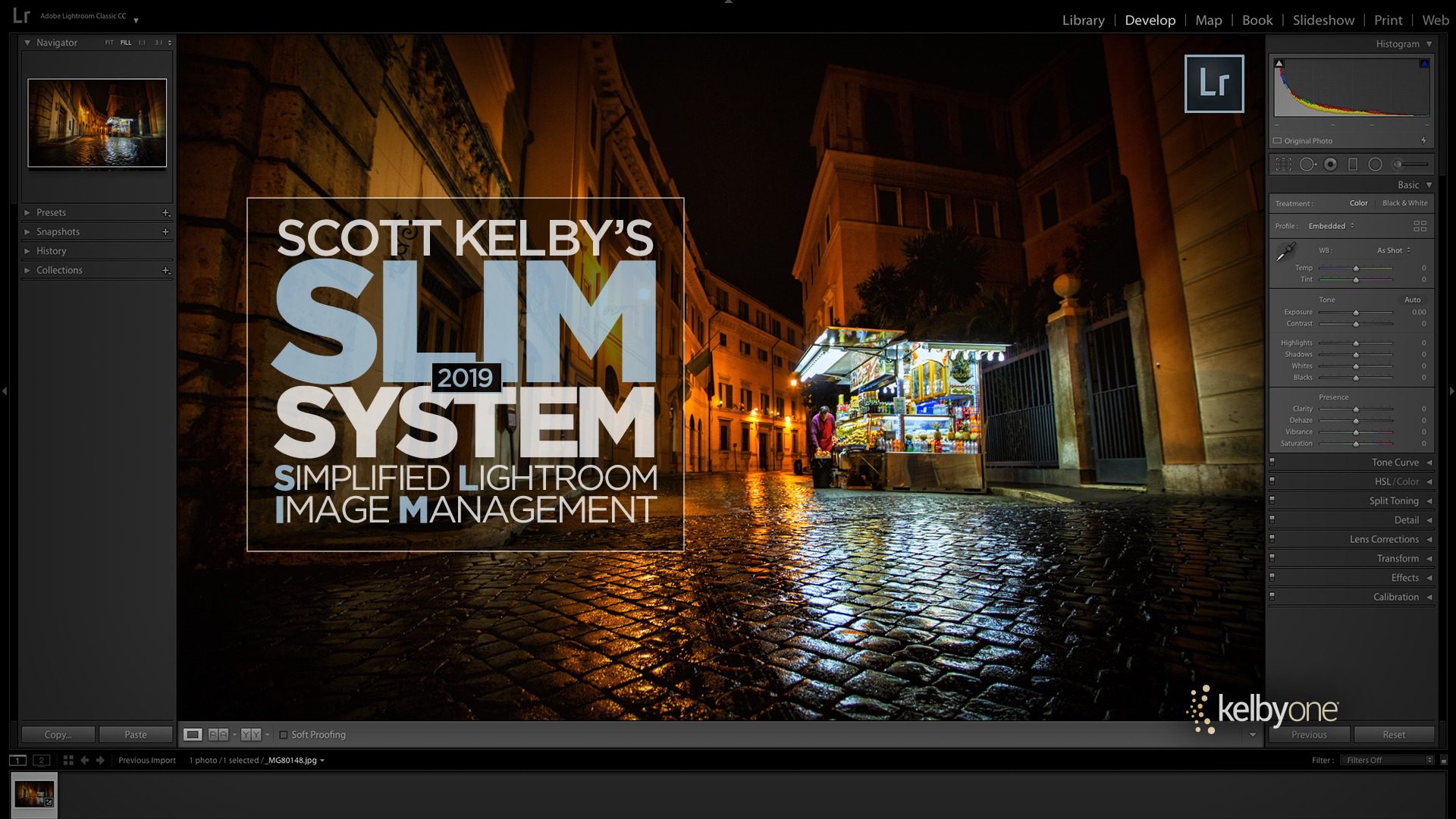Toggle highlight clipping indicator in Histogram
Image resolution: width=1456 pixels, height=819 pixels.
1424,64
